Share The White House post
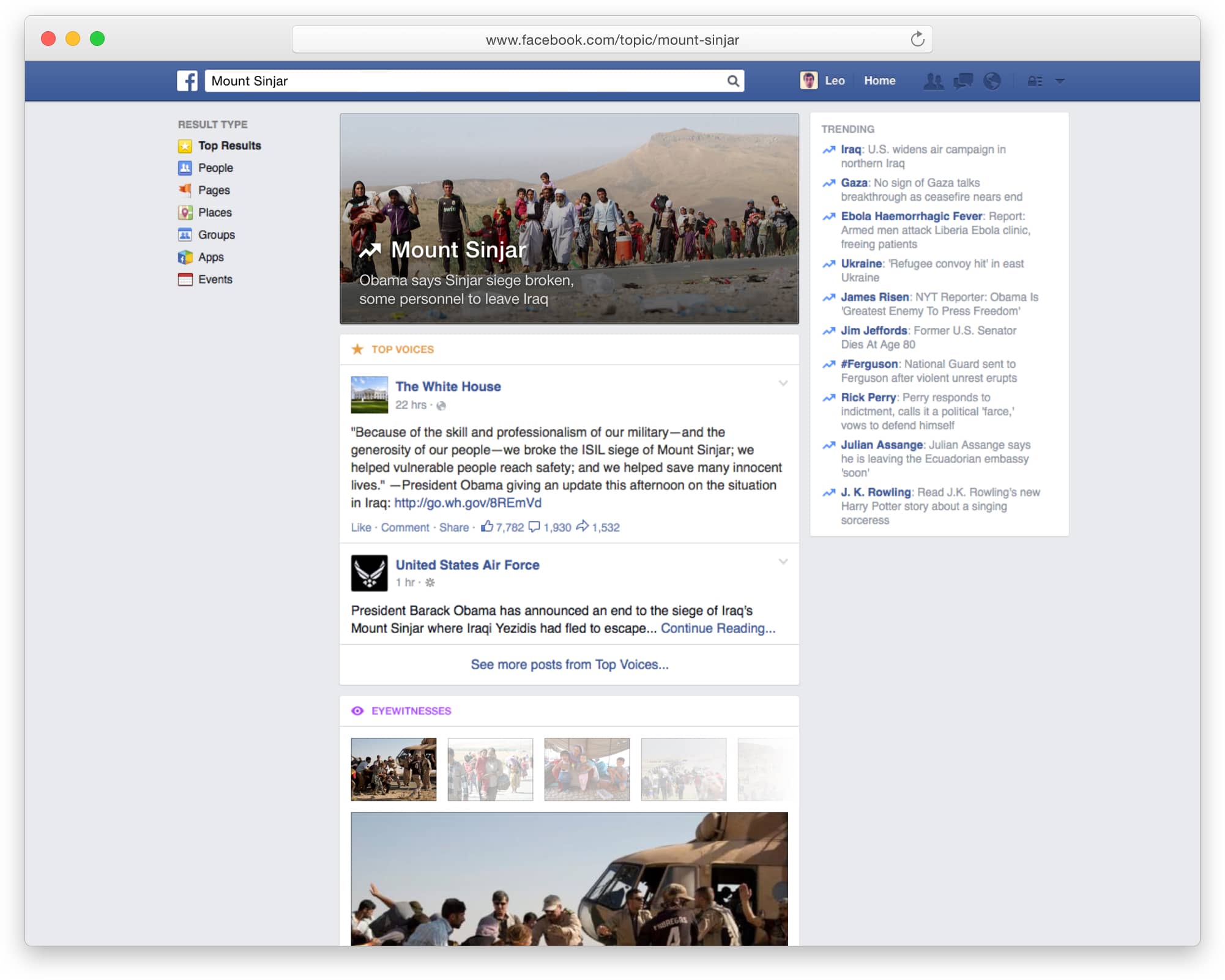Screen dimensions: 1225x980 coord(454,527)
